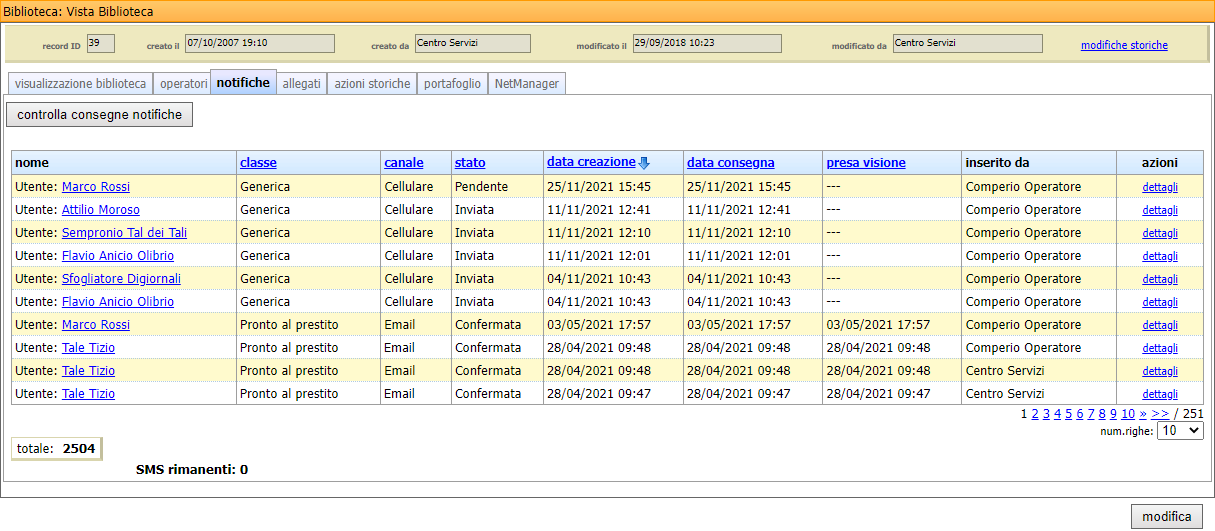Image resolution: width=1215 pixels, height=531 pixels.
Task: Open the num.righe rows dropdown
Action: (1179, 431)
